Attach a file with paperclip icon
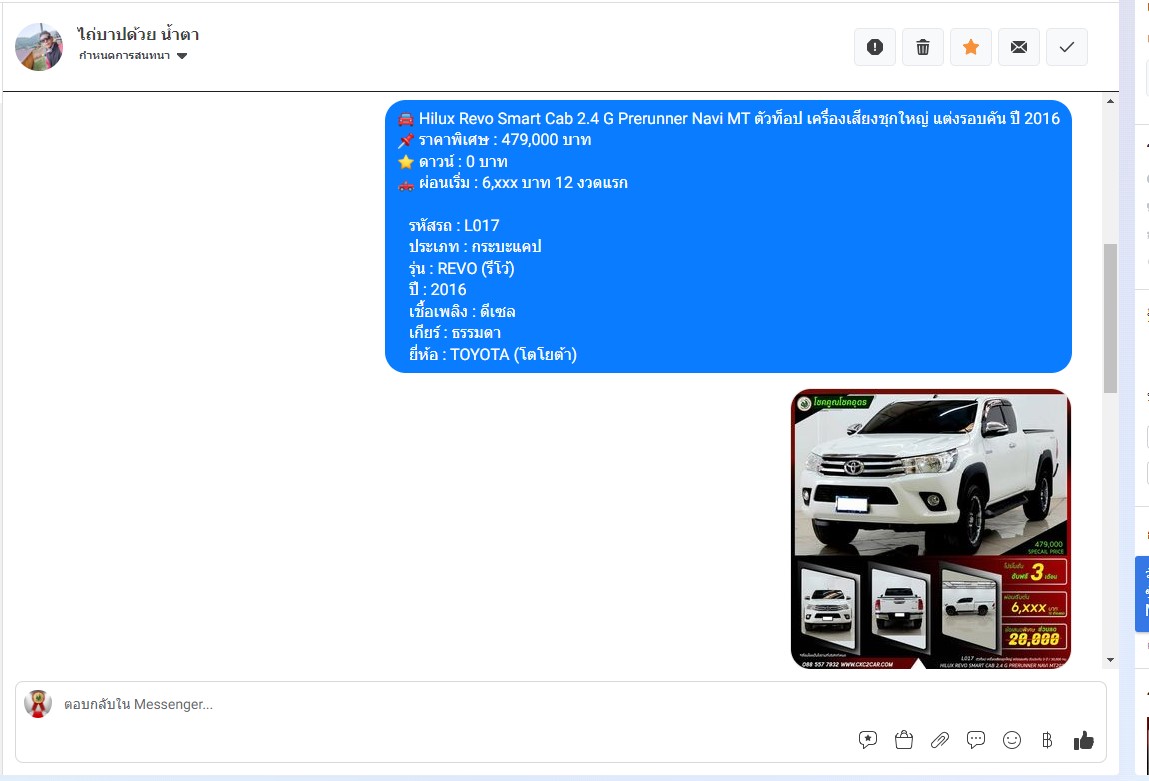 click(939, 740)
